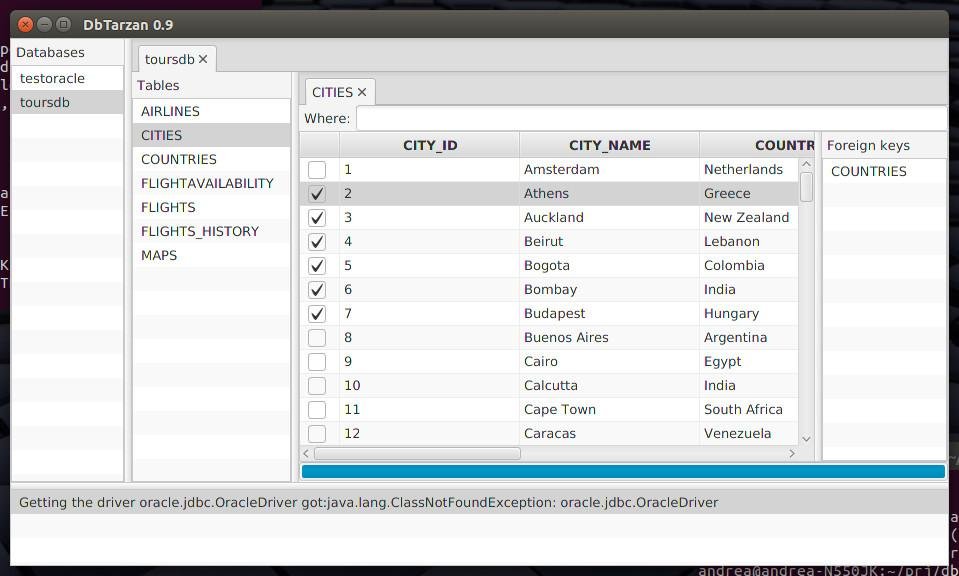Select the Calcutta city name cell
Viewport: 959px width, 576px height.
609,386
